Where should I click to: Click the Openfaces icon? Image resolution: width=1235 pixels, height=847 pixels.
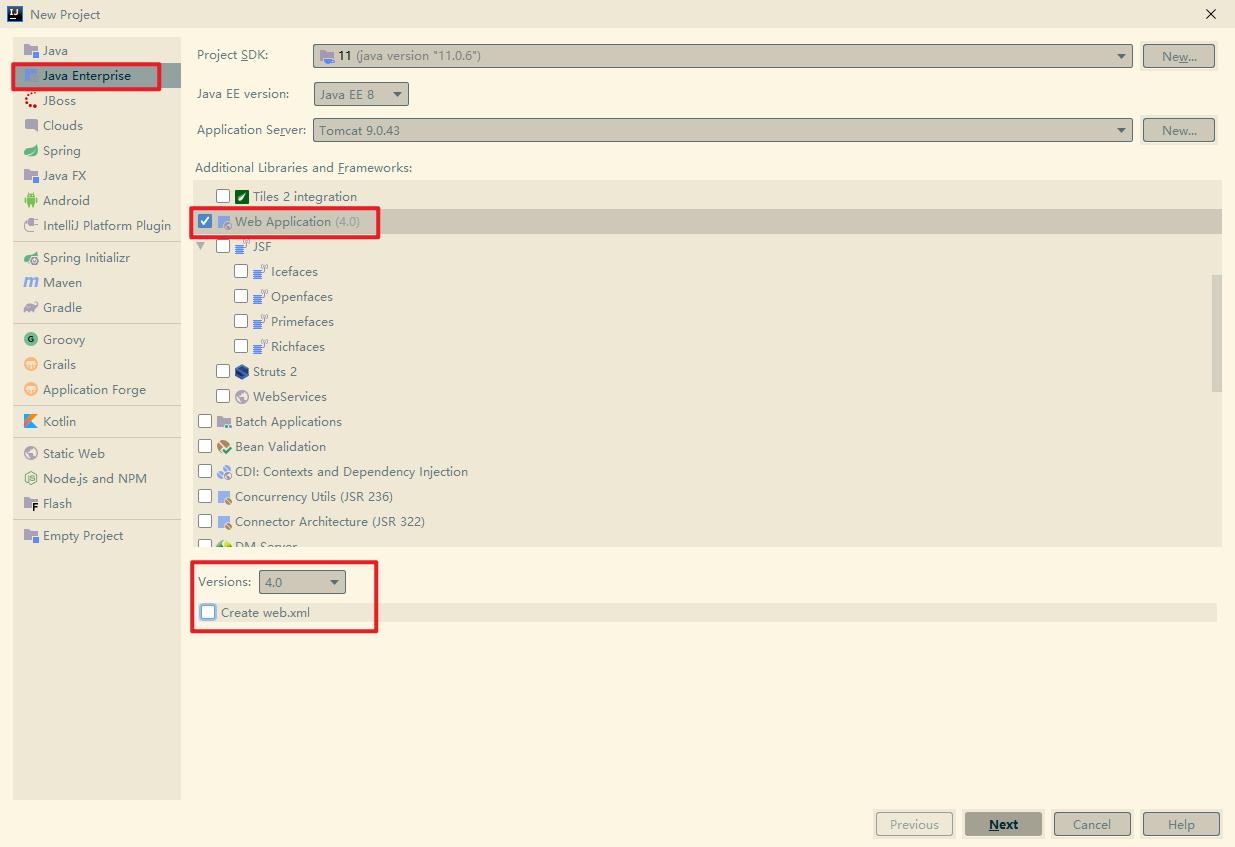tap(260, 296)
